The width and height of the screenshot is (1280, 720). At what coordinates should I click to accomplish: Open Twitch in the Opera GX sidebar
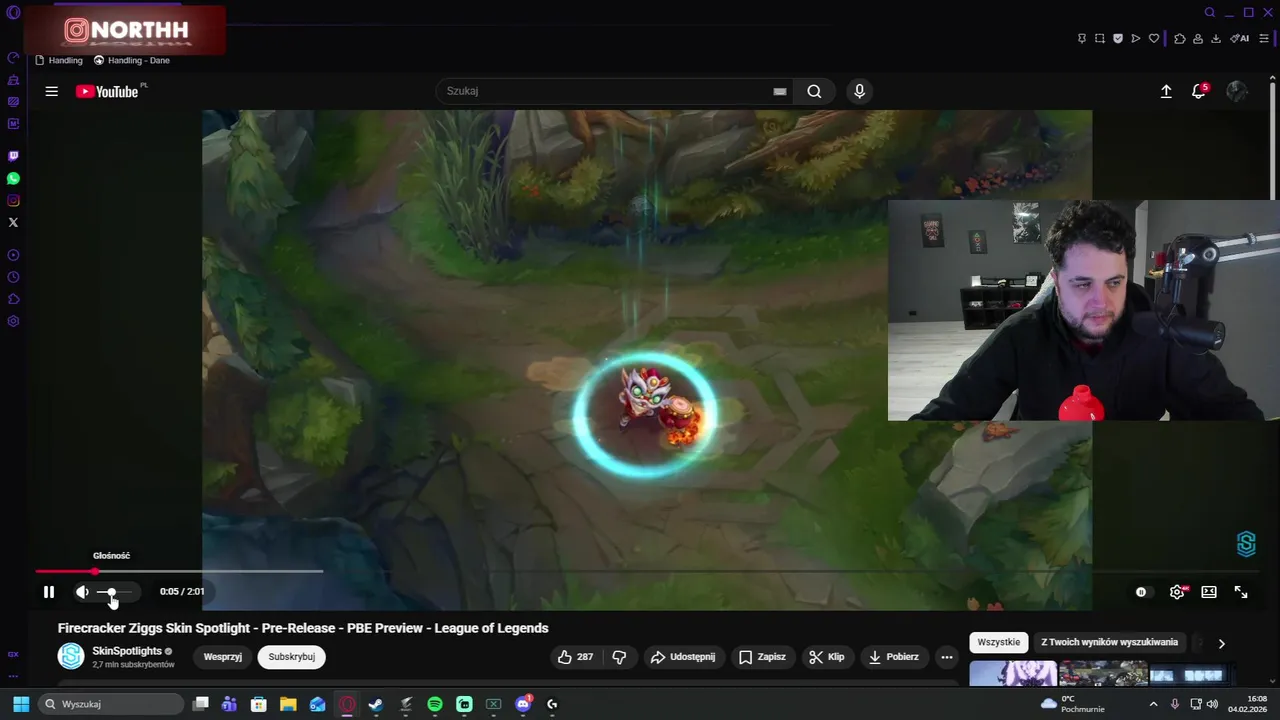click(13, 156)
